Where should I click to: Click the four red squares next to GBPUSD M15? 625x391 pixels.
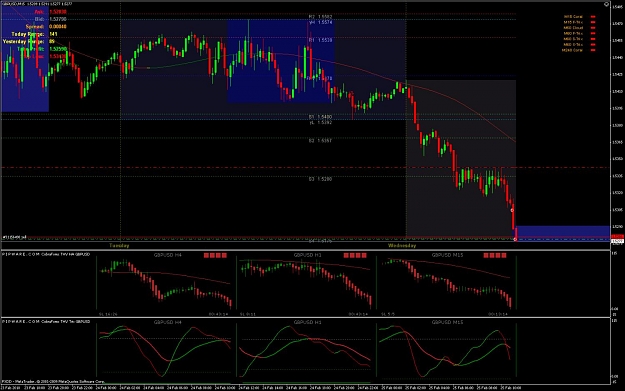495,255
